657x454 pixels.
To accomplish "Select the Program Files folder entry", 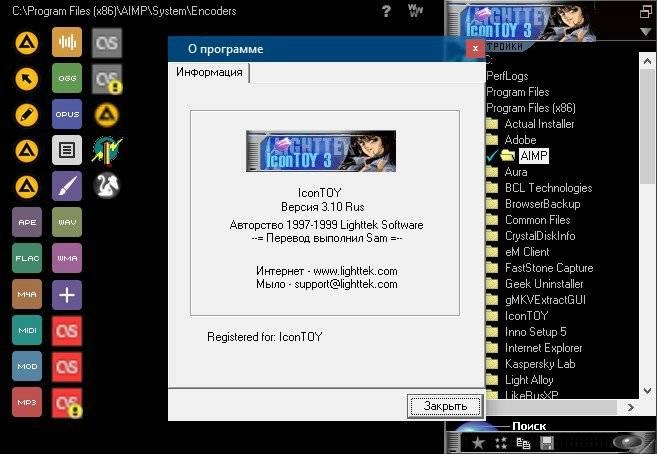I will (x=517, y=92).
